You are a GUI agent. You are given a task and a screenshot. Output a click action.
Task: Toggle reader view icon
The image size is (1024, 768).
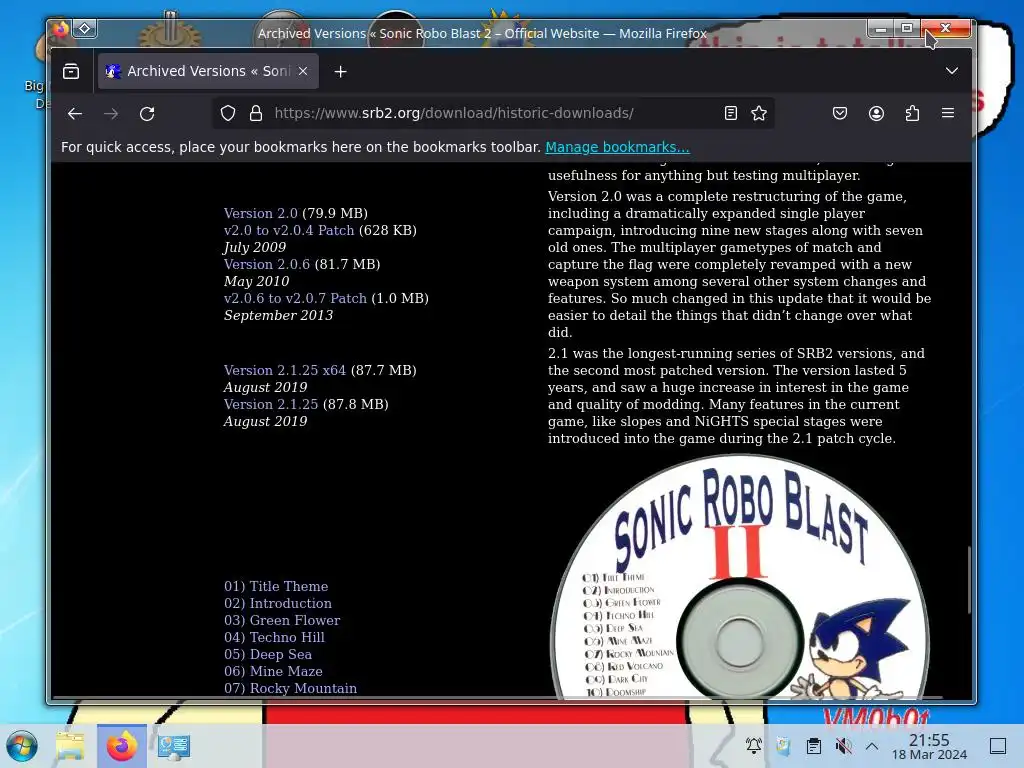(731, 114)
